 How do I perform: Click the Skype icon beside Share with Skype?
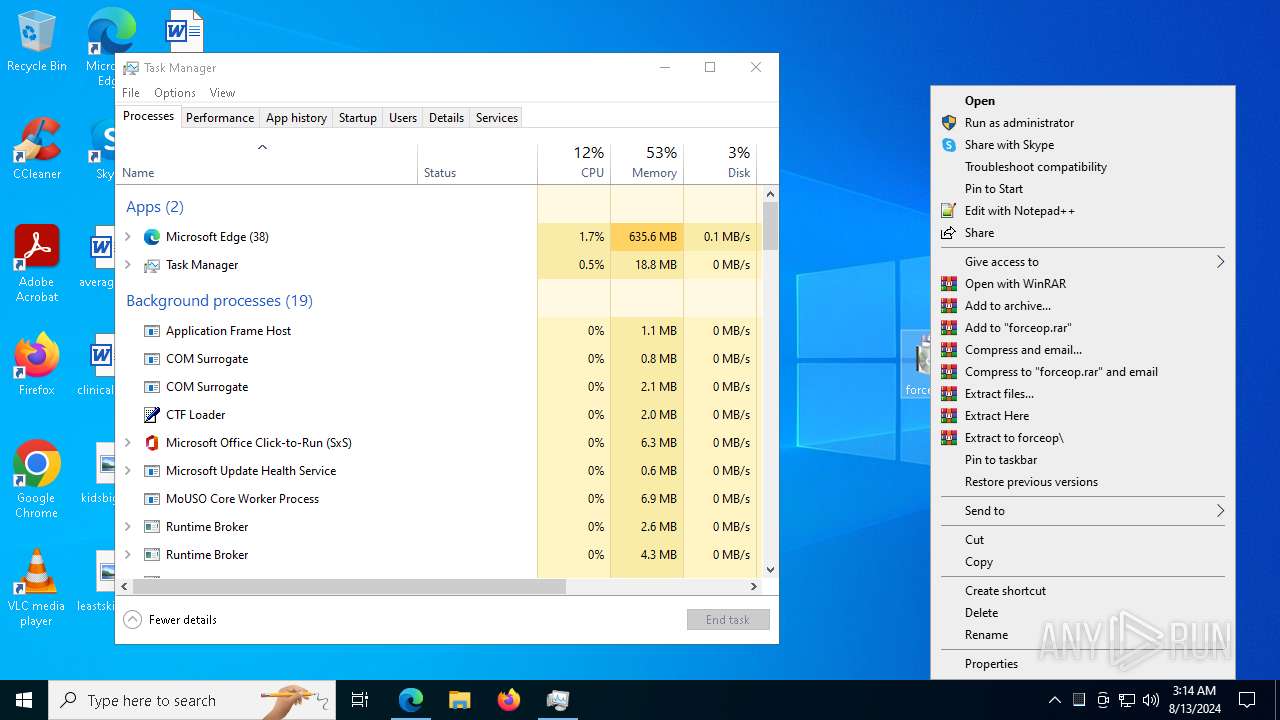[x=949, y=145]
